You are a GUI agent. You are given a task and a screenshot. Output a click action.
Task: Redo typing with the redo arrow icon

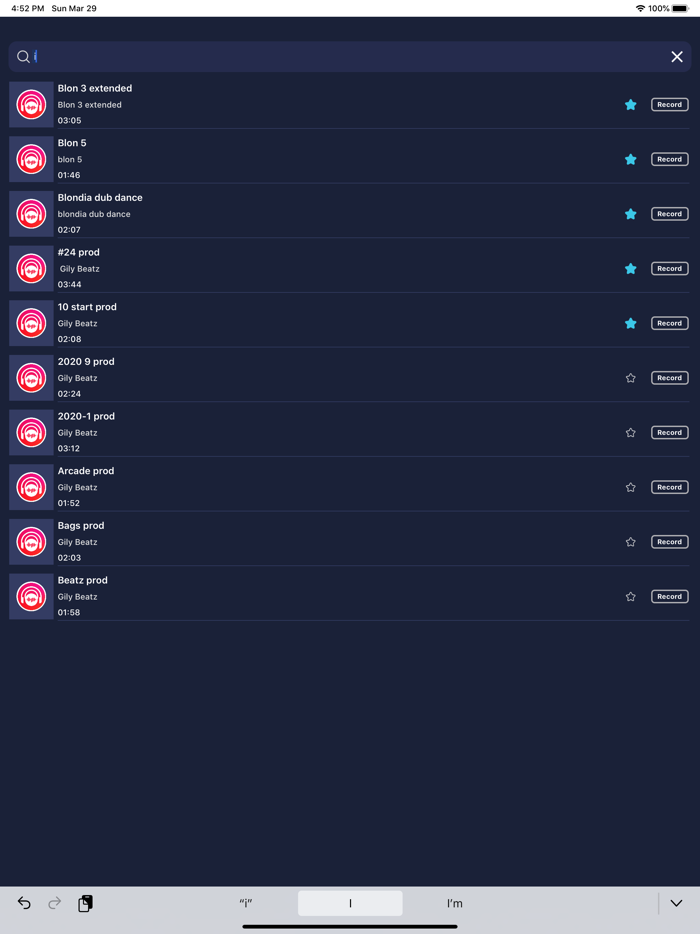pyautogui.click(x=54, y=903)
